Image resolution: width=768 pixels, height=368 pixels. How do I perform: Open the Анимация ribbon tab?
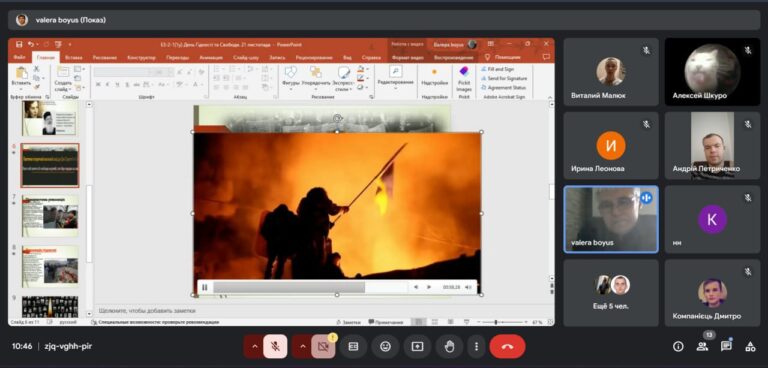211,57
